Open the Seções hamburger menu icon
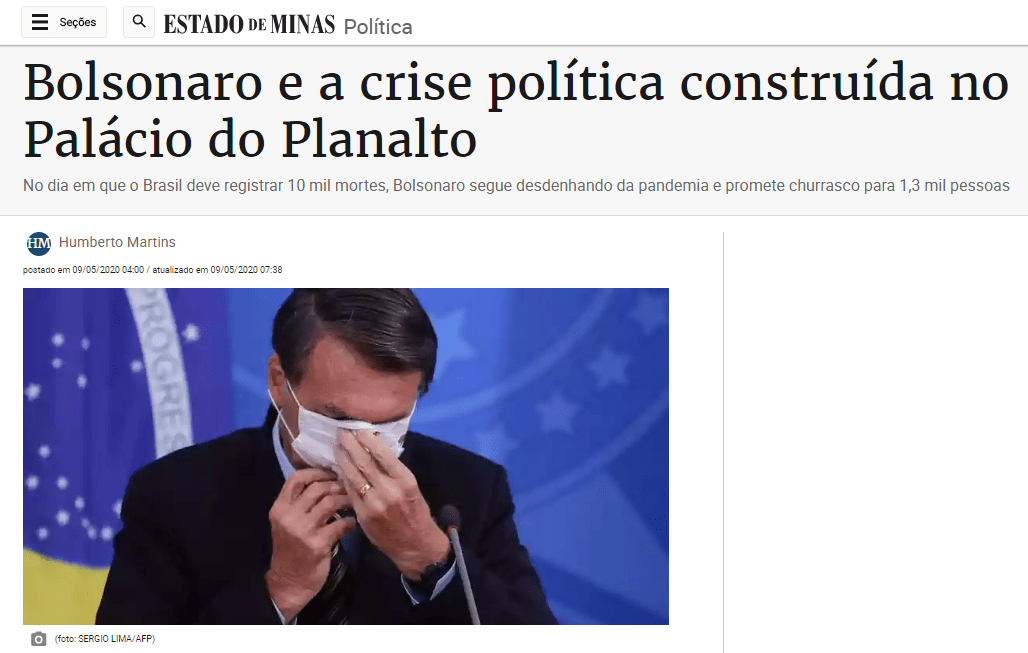This screenshot has height=653, width=1028. 40,22
